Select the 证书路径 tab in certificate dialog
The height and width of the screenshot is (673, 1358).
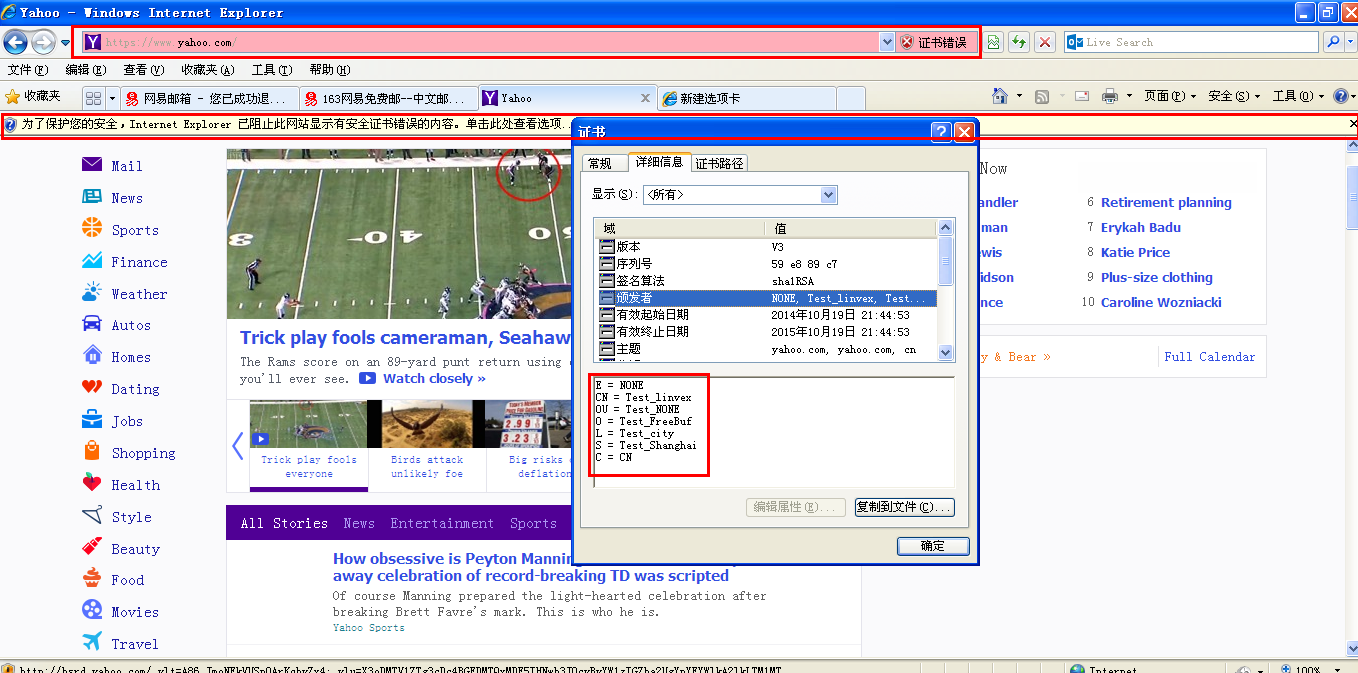coord(719,163)
